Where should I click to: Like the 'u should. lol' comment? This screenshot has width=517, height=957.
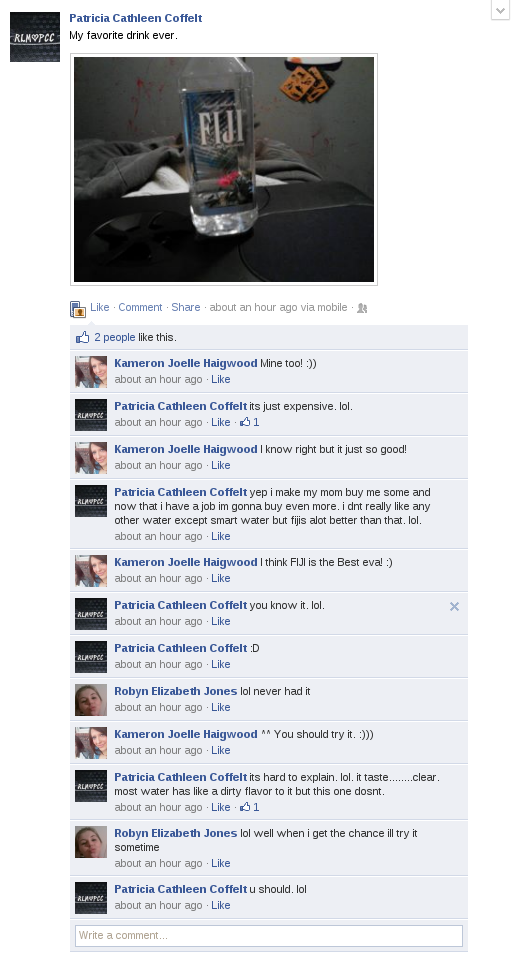pos(220,905)
